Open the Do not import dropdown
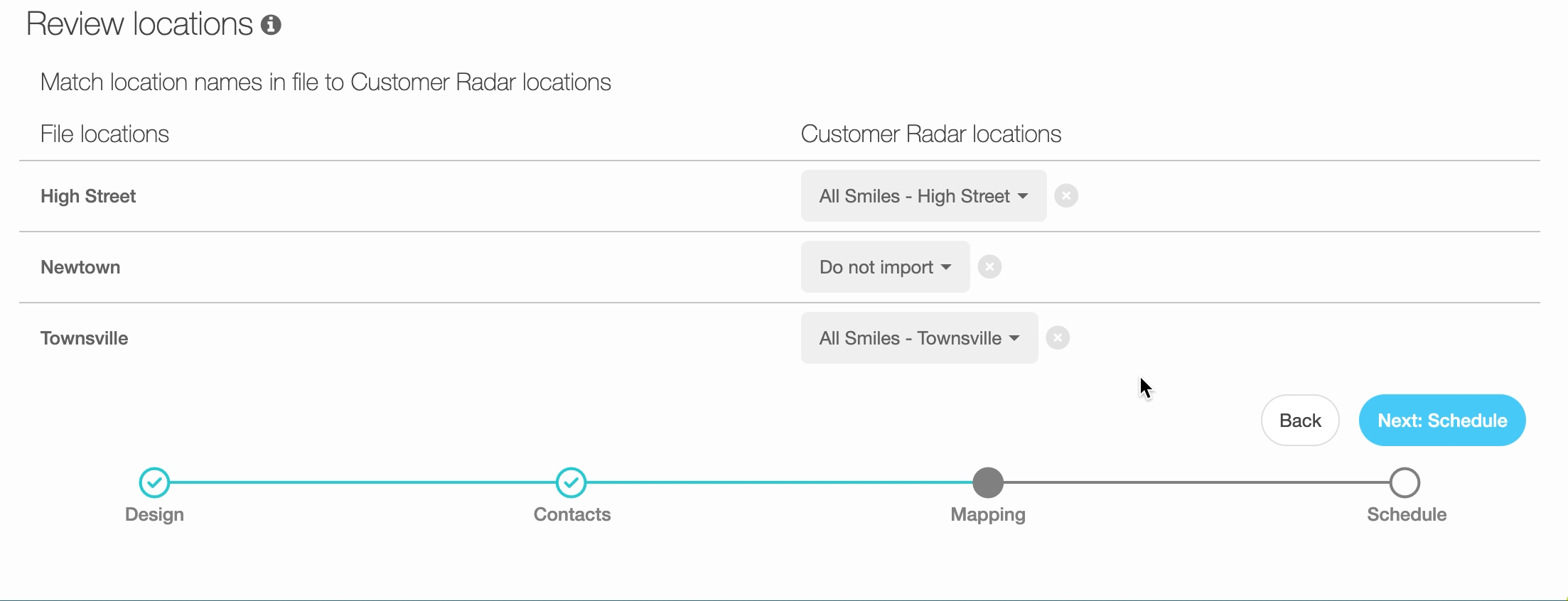The height and width of the screenshot is (601, 1568). pyautogui.click(x=884, y=267)
